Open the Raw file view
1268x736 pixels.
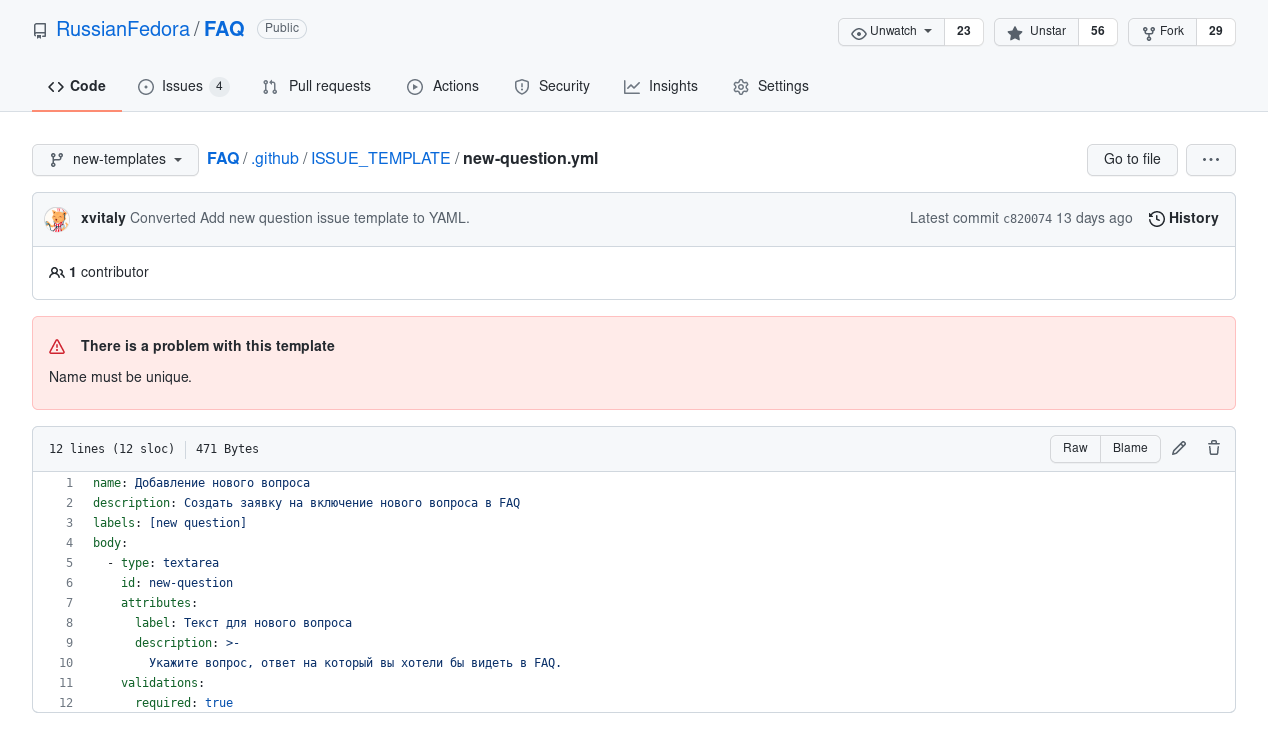[x=1075, y=449]
